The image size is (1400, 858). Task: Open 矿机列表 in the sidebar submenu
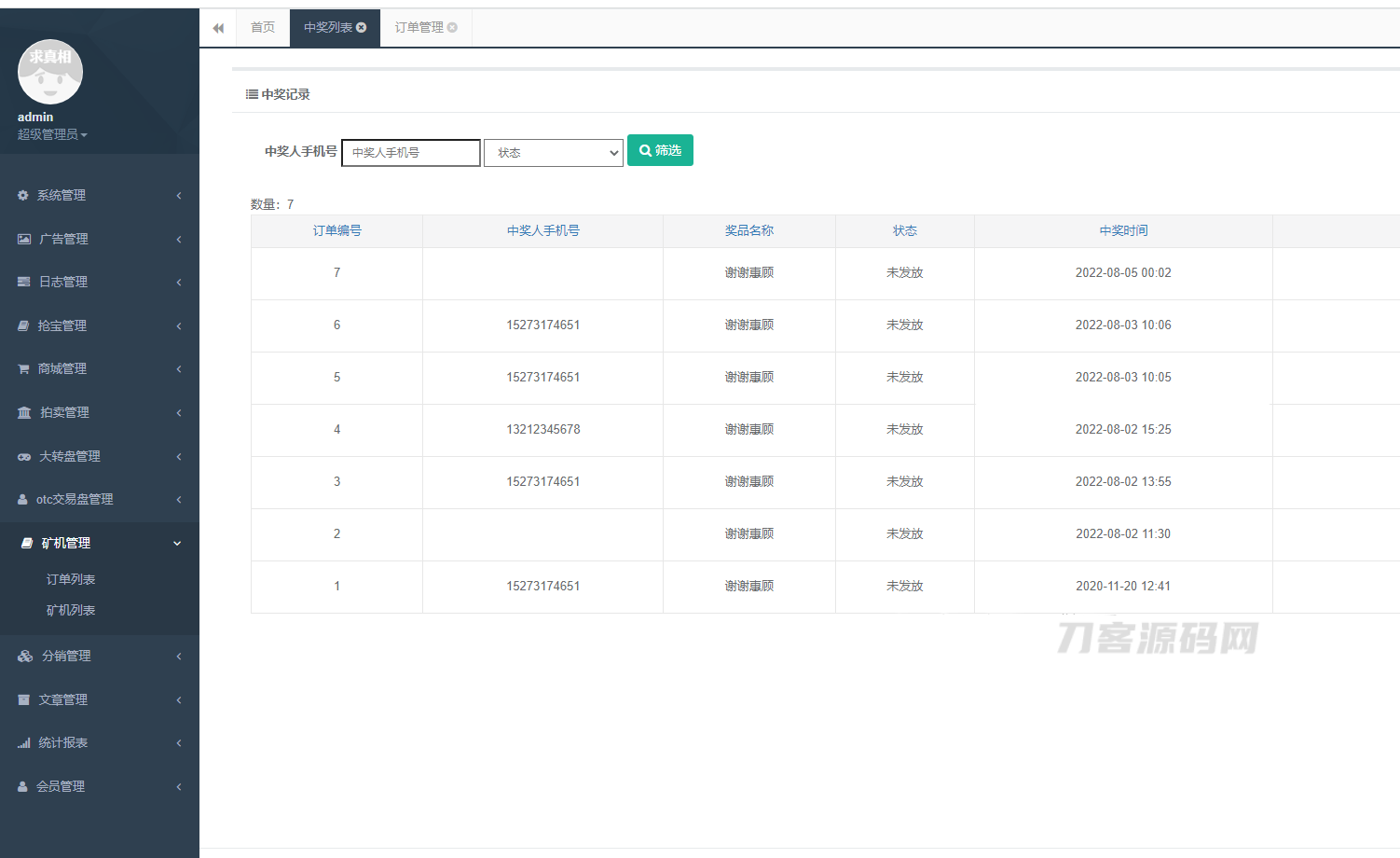pyautogui.click(x=71, y=611)
